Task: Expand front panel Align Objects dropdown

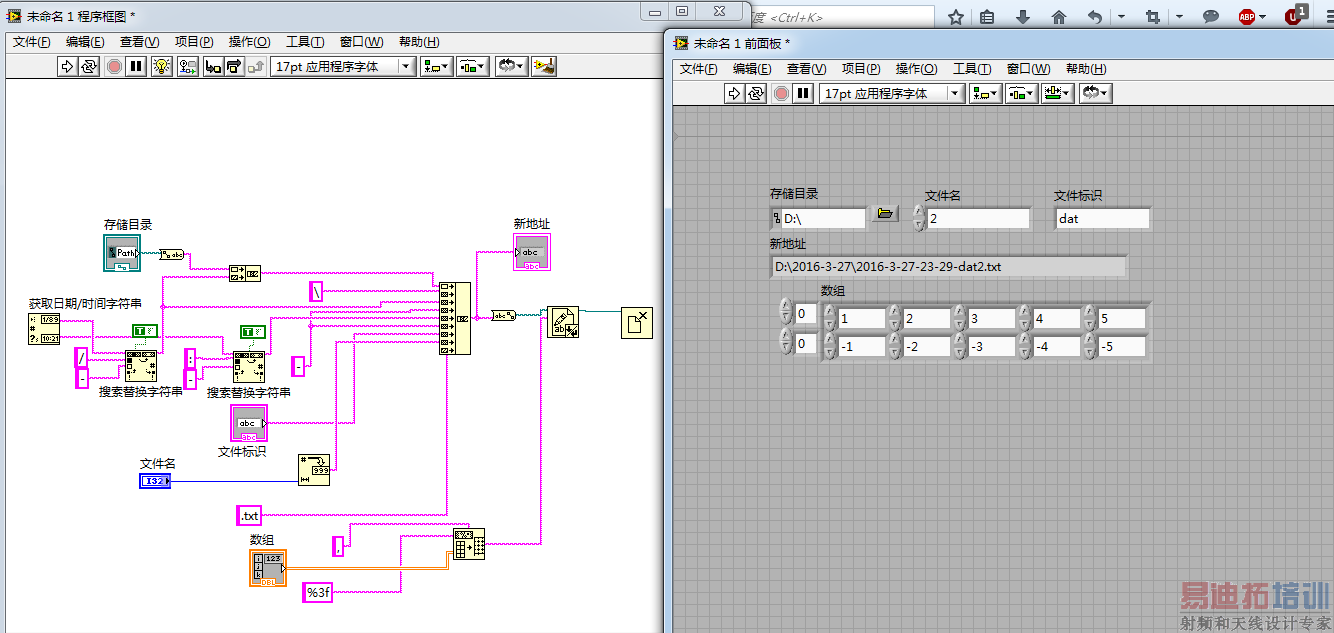Action: pyautogui.click(x=988, y=93)
